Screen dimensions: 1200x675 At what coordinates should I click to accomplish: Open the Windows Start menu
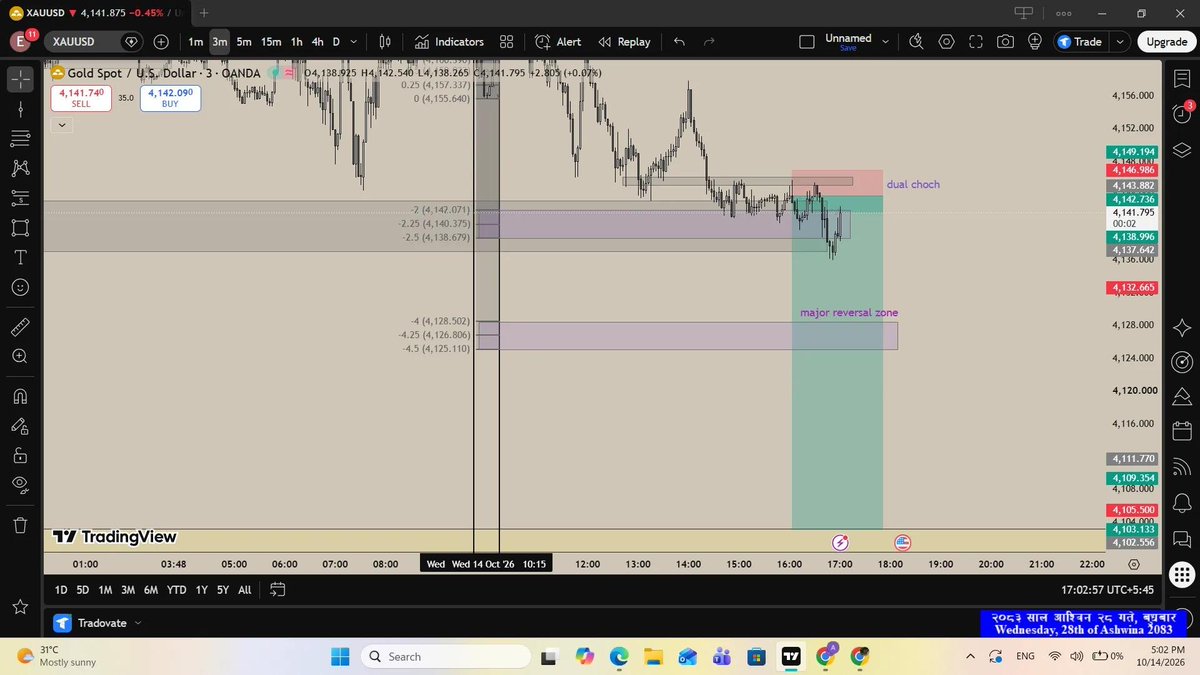tap(340, 656)
